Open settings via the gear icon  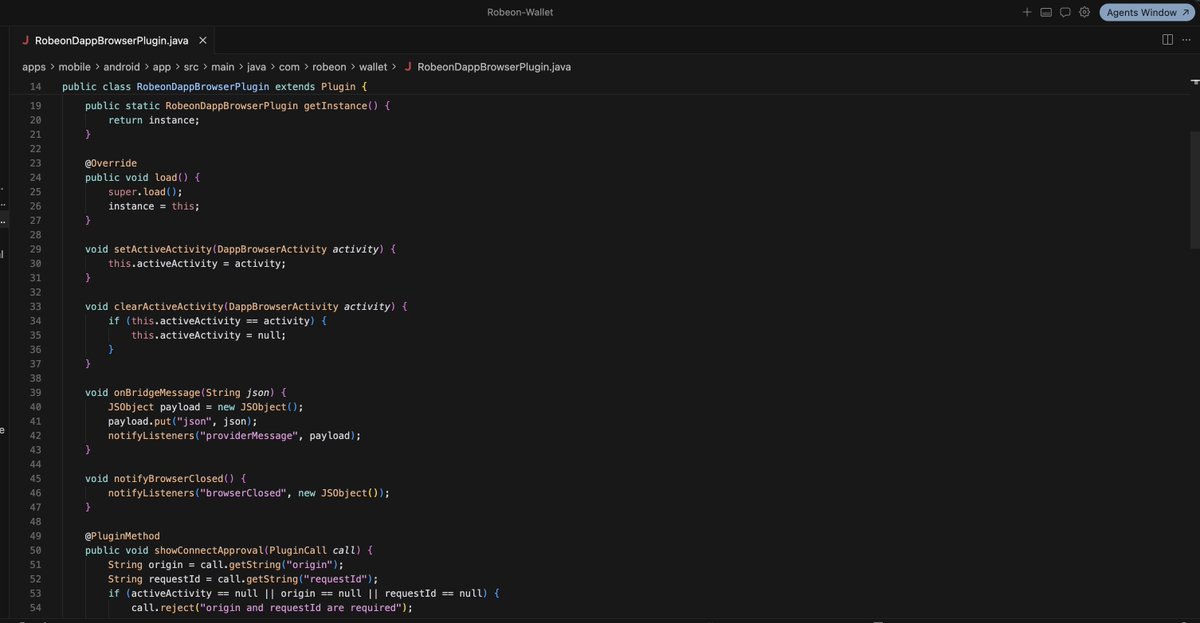tap(1084, 12)
